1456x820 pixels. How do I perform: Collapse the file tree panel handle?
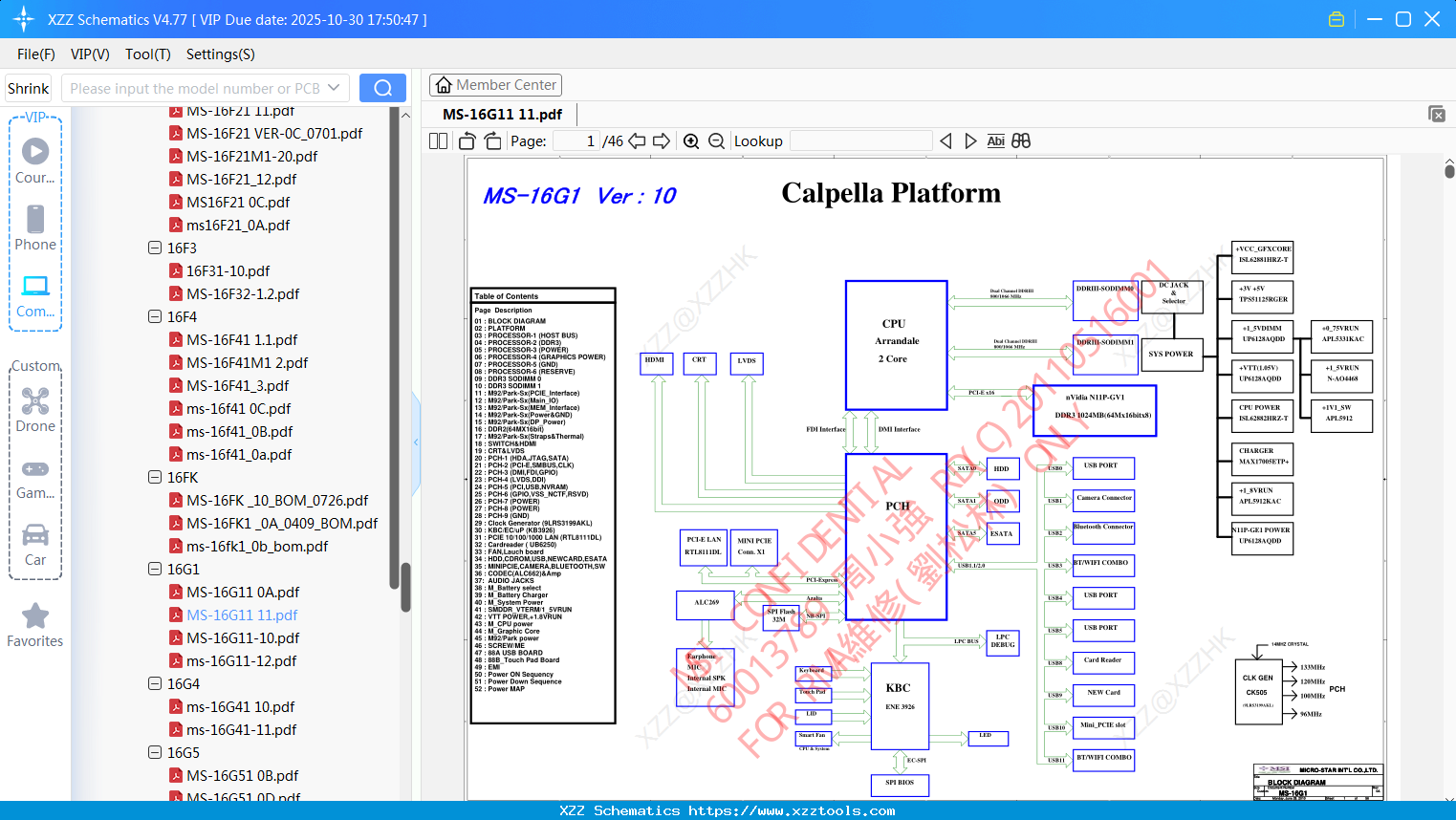point(416,442)
